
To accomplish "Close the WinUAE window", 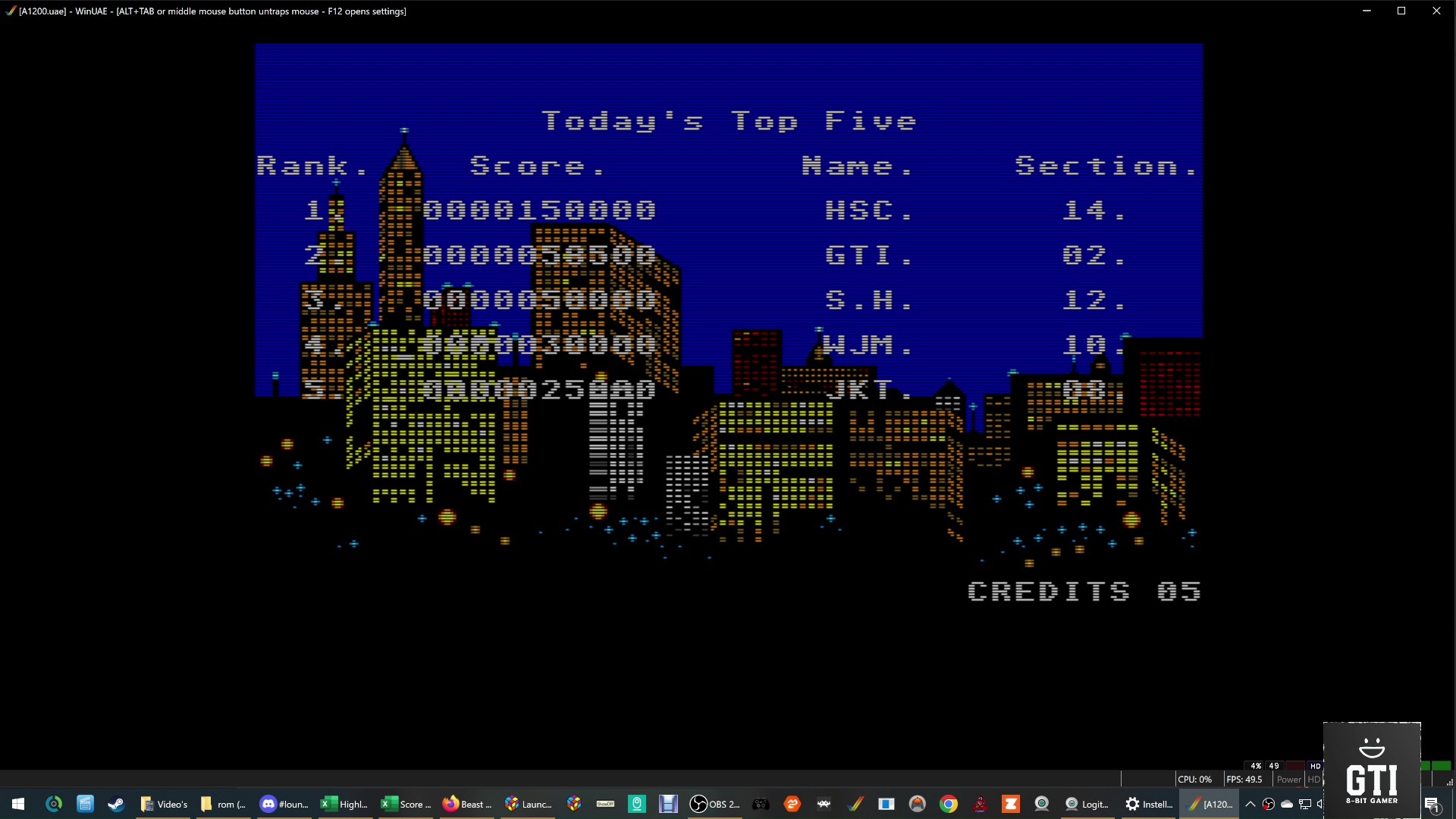I will [1436, 11].
